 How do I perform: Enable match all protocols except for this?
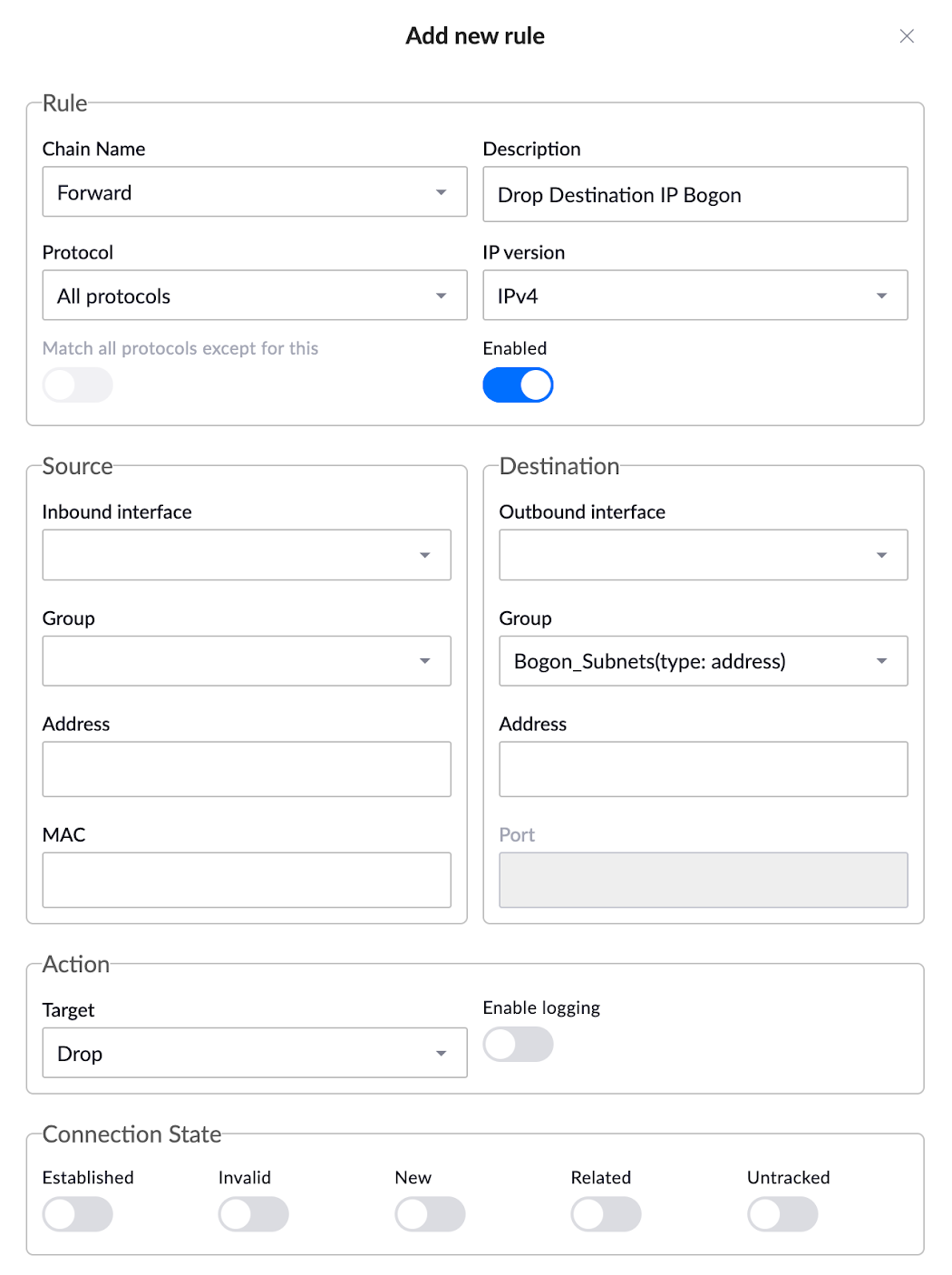tap(77, 384)
